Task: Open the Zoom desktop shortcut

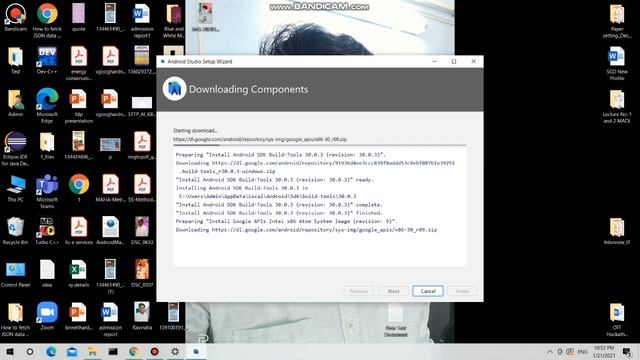Action: click(x=47, y=316)
